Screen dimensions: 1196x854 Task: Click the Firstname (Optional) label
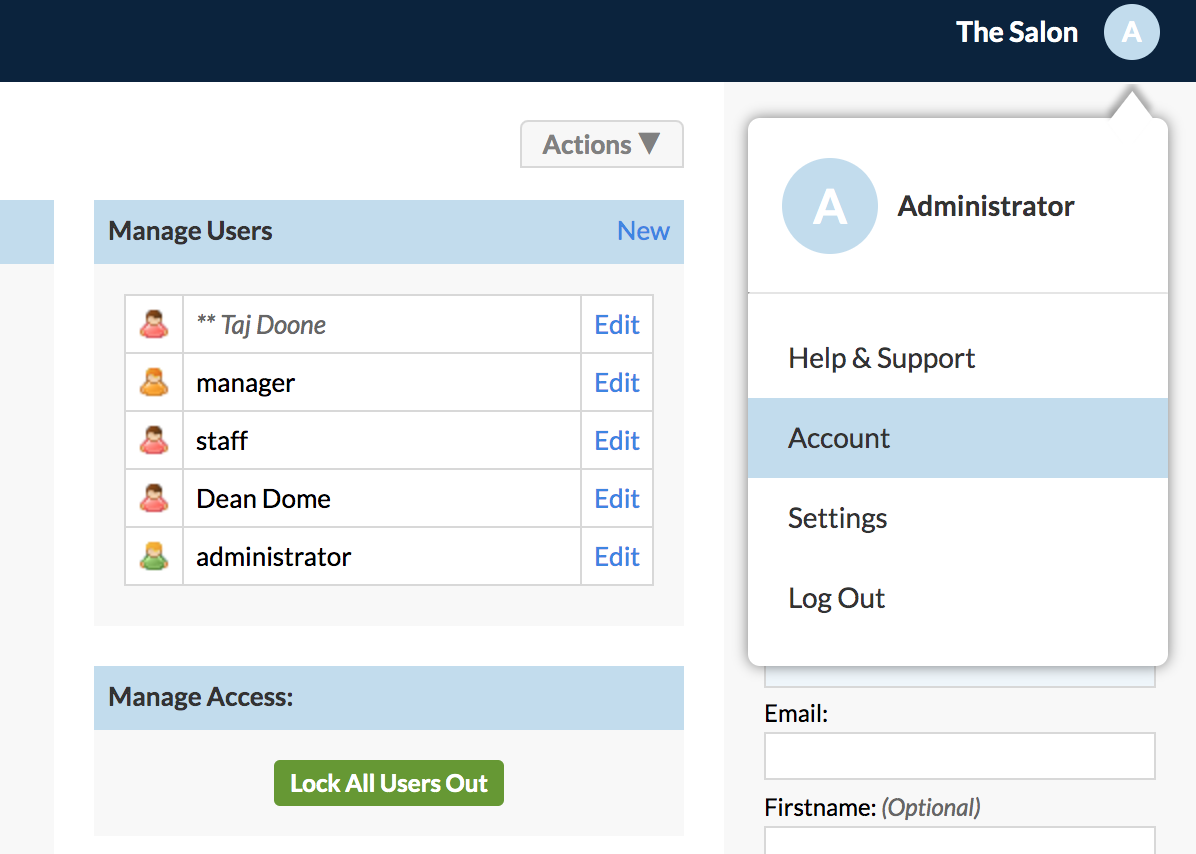(872, 807)
